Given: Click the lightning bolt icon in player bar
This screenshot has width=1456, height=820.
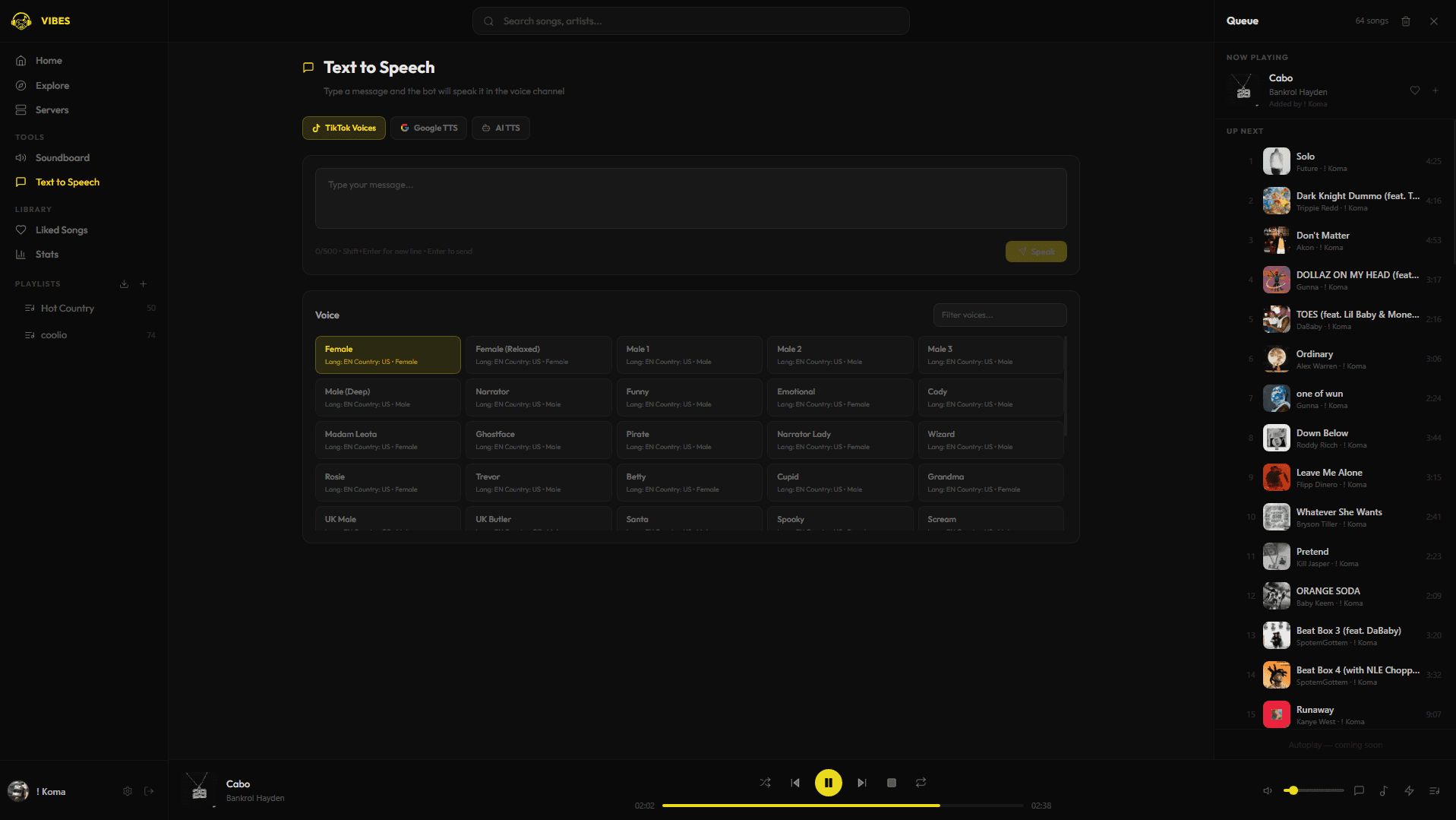Looking at the screenshot, I should coord(1409,791).
